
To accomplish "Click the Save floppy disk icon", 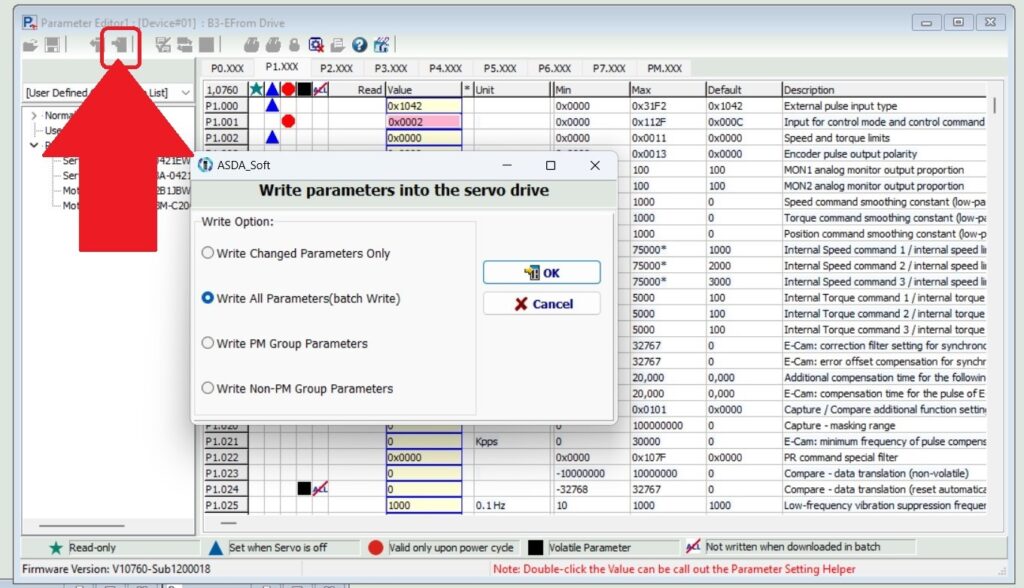I will pos(51,45).
